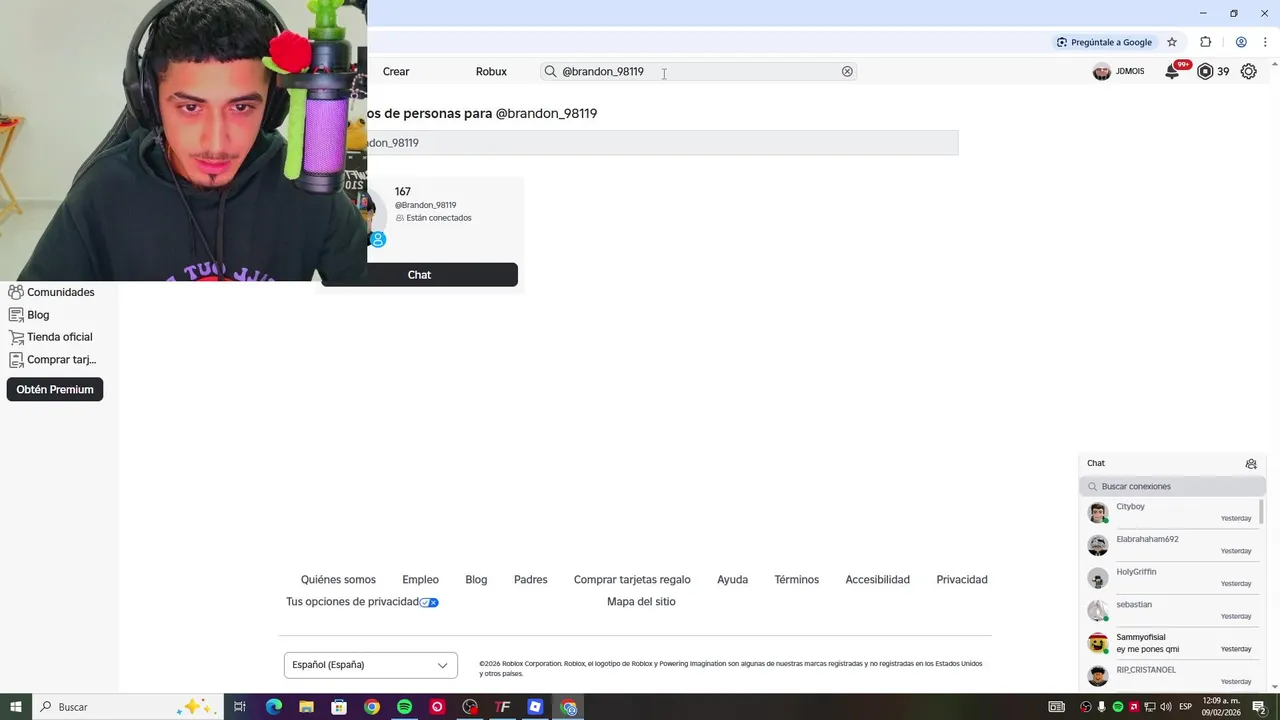This screenshot has height=720, width=1280.
Task: Click the Chat panel header
Action: tap(1172, 463)
